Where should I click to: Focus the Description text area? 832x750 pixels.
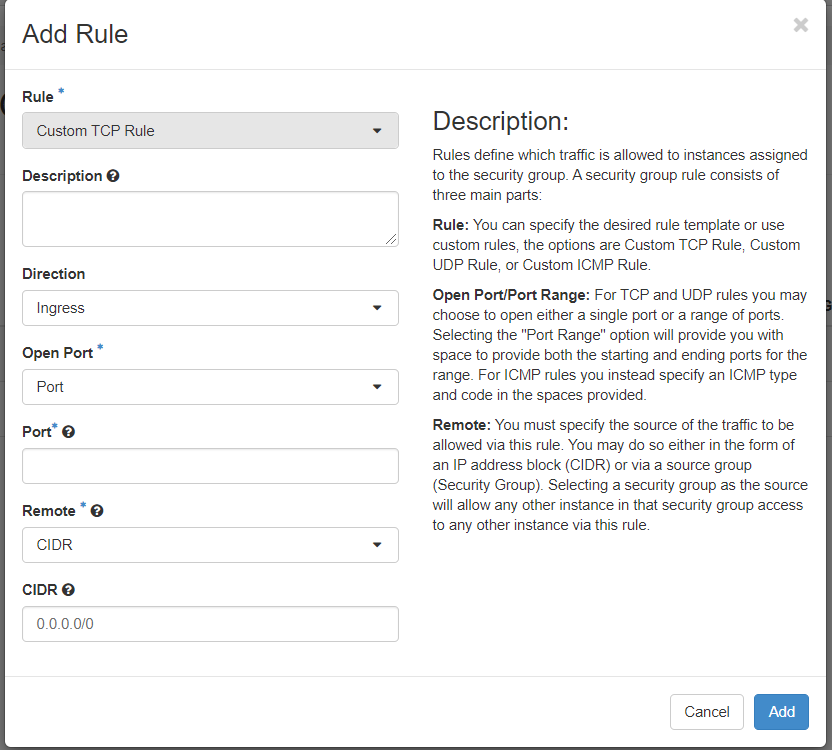210,219
